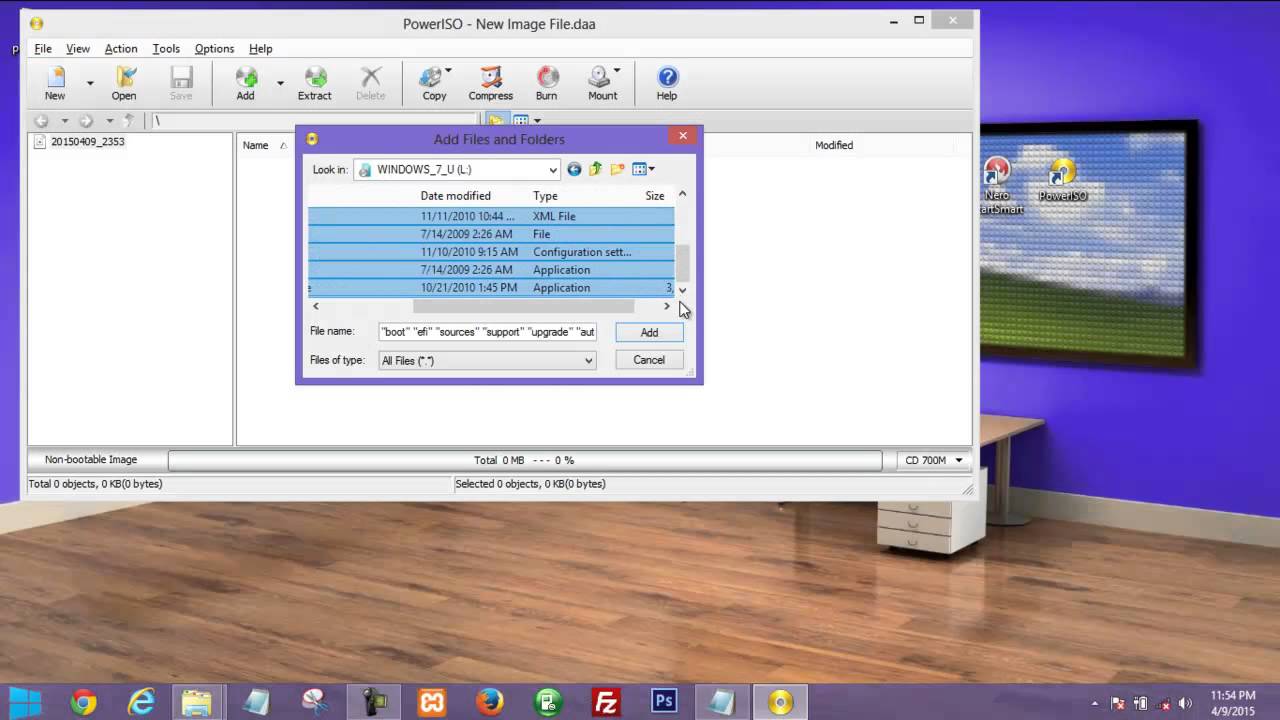
Task: Open the New dropdown arrow
Action: pyautogui.click(x=89, y=83)
